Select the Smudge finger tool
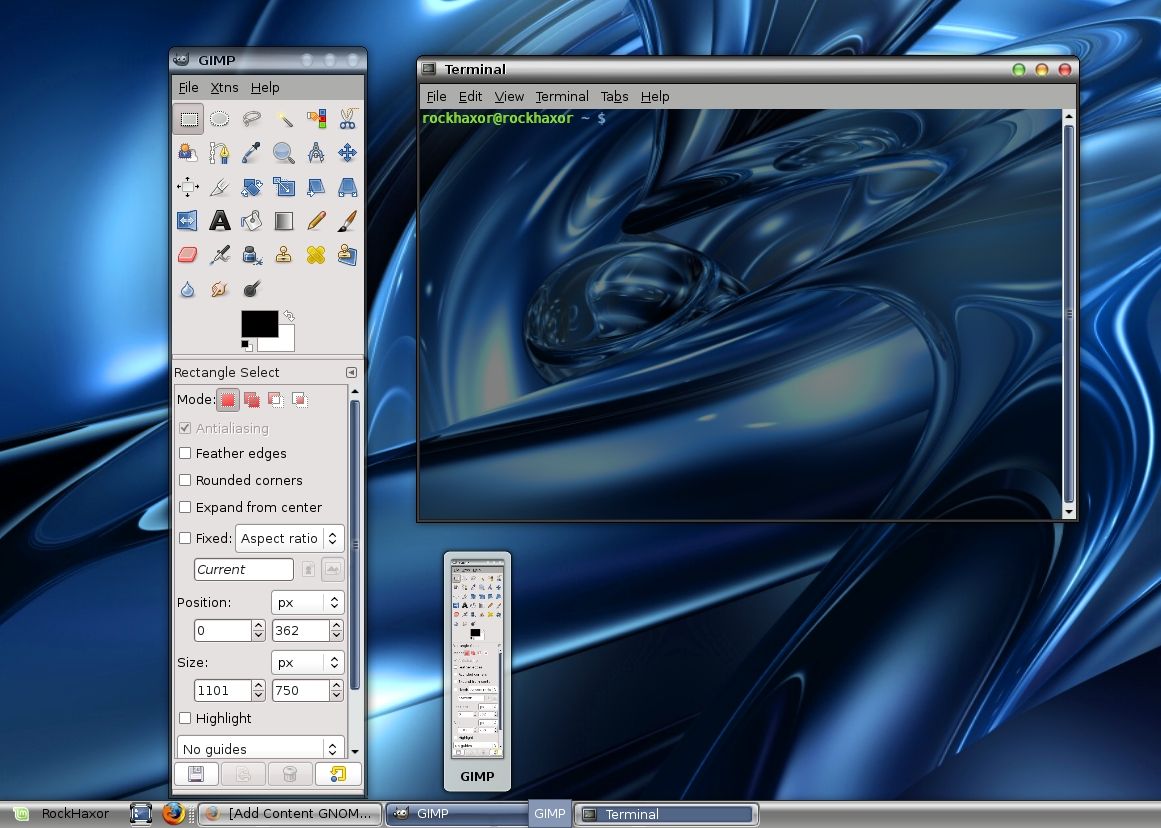Viewport: 1161px width, 828px height. pos(219,289)
